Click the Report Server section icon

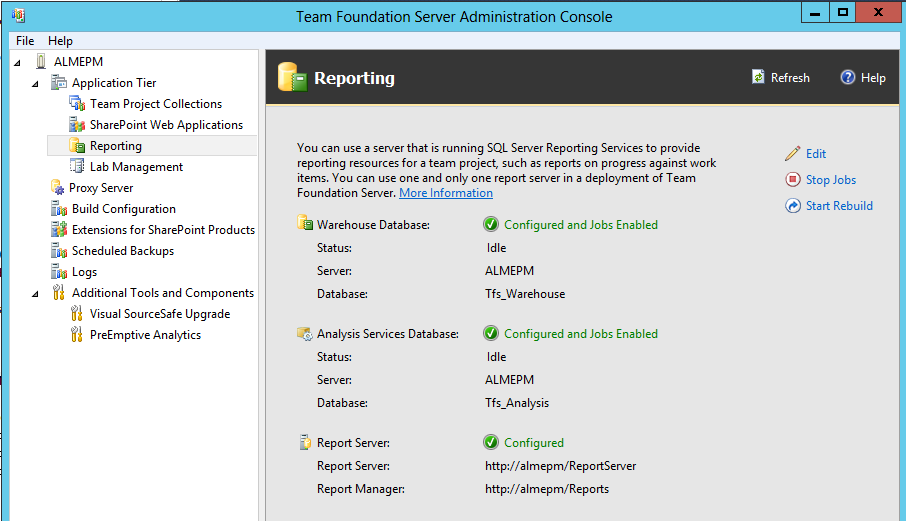305,442
